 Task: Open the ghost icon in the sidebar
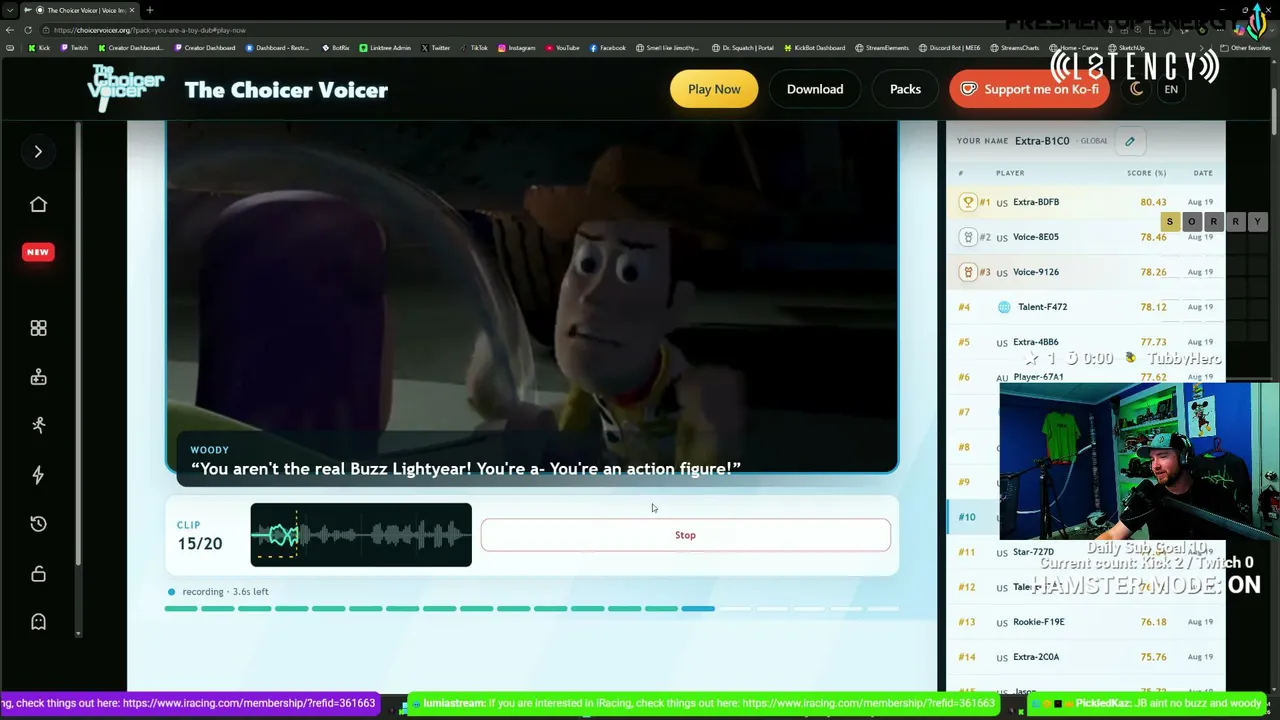coord(38,622)
